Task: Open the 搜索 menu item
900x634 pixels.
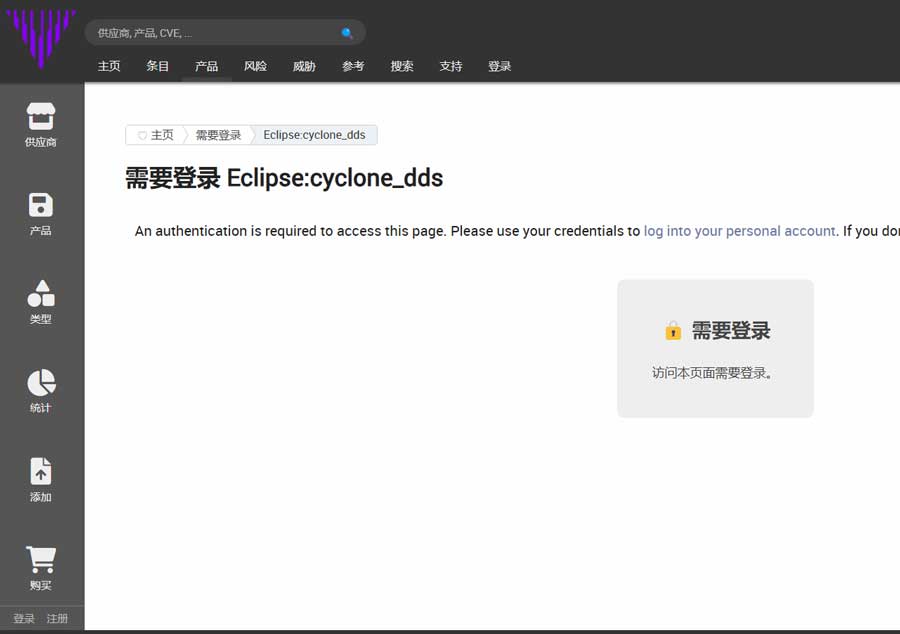Action: click(x=402, y=66)
